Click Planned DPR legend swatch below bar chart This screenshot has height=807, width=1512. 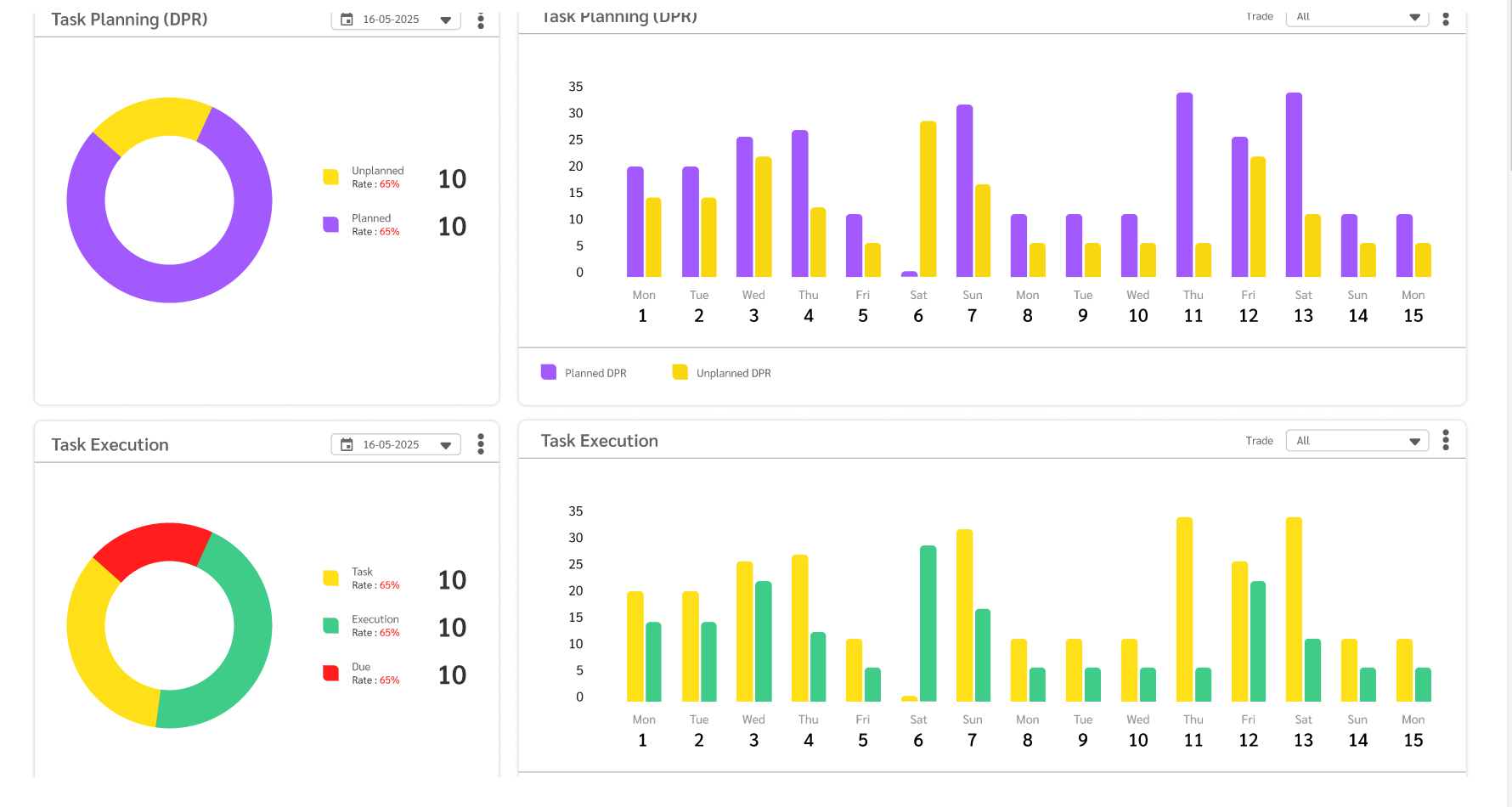(549, 372)
